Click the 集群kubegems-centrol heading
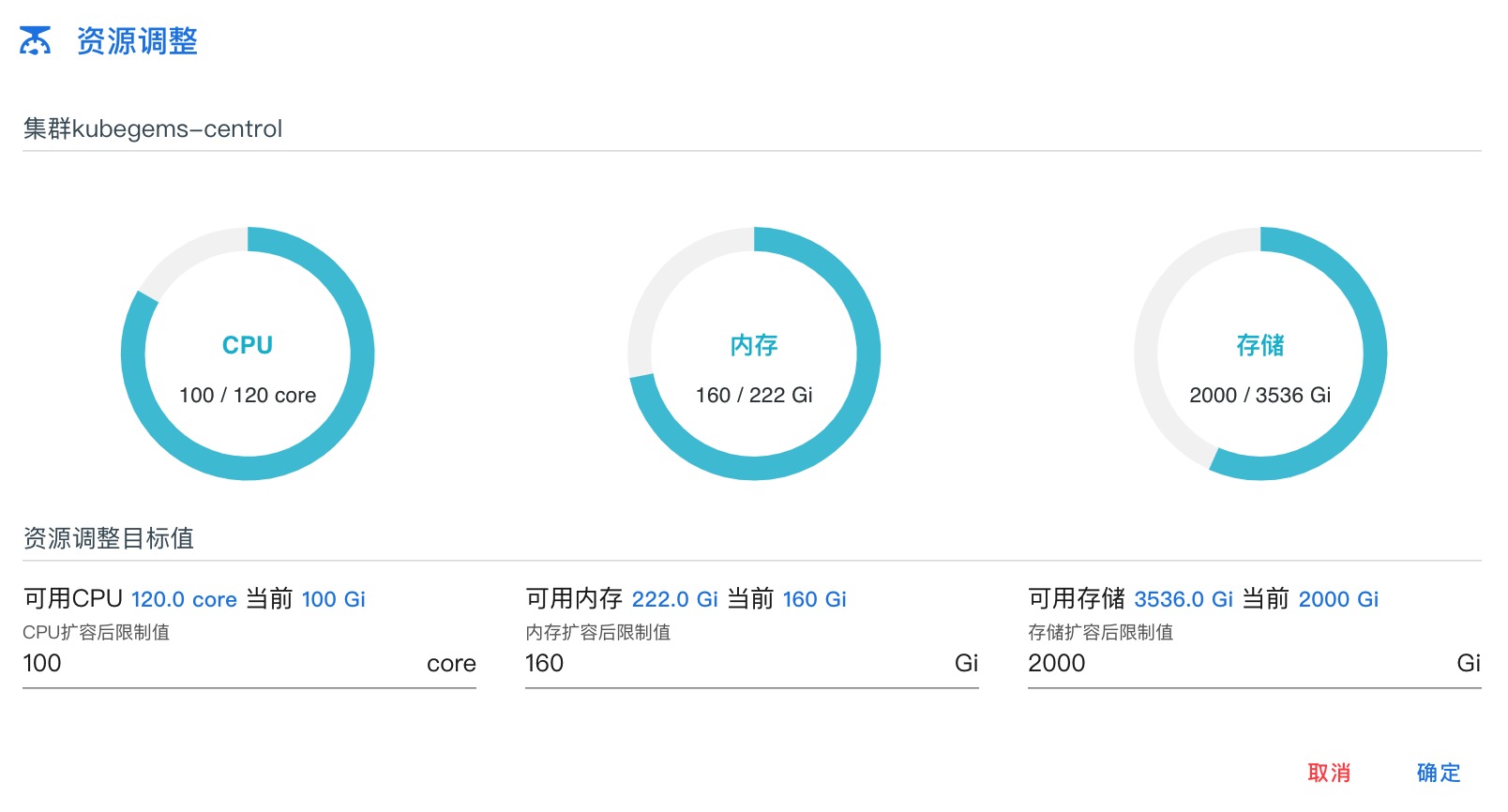Screen dimensions: 1508x812 pos(152,128)
